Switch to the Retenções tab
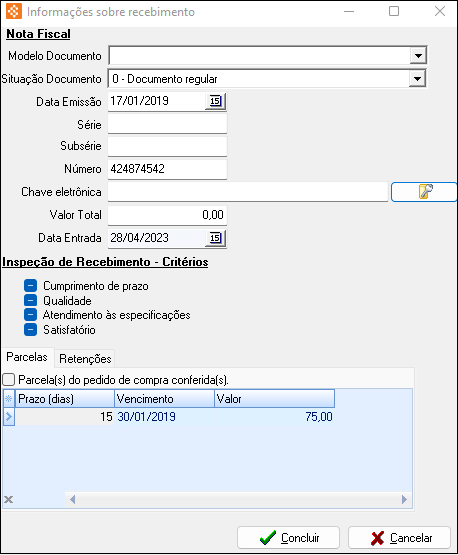The image size is (458, 555). (x=85, y=359)
